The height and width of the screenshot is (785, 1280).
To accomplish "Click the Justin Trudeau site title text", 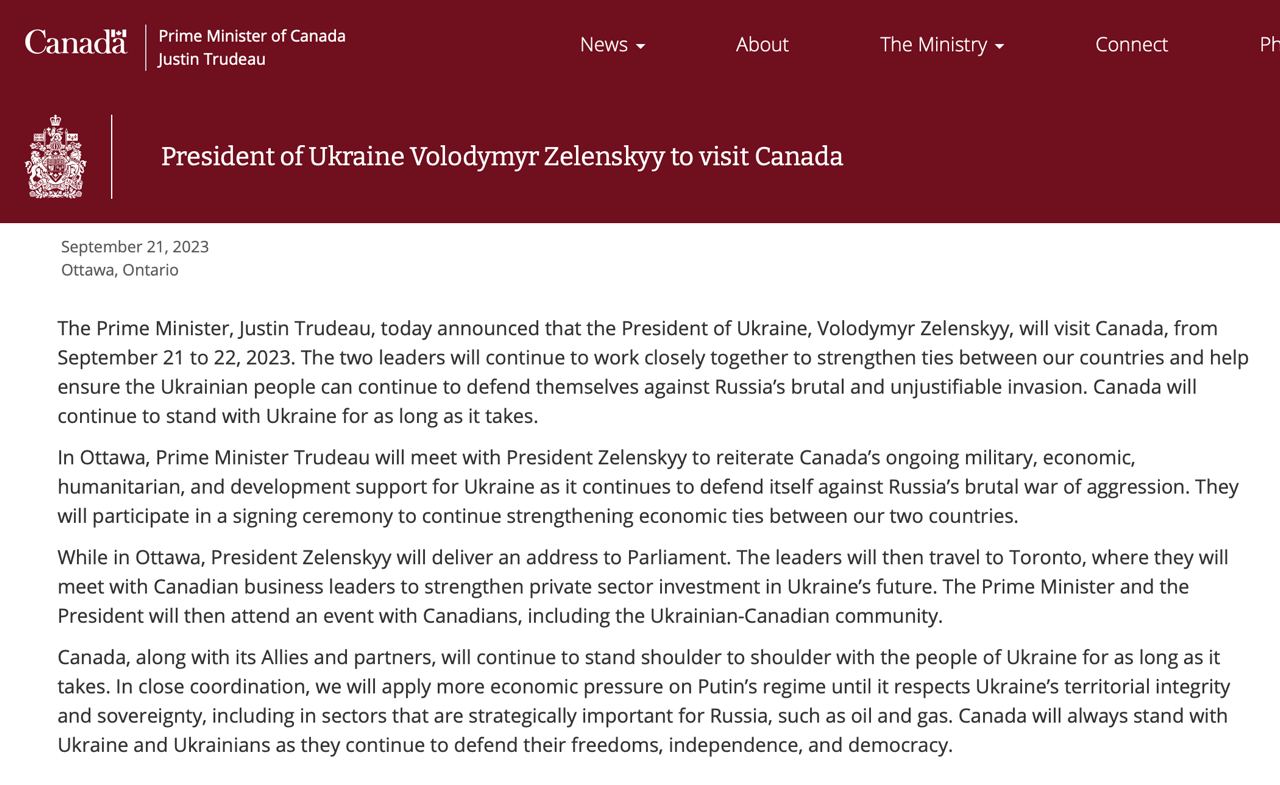I will [212, 59].
